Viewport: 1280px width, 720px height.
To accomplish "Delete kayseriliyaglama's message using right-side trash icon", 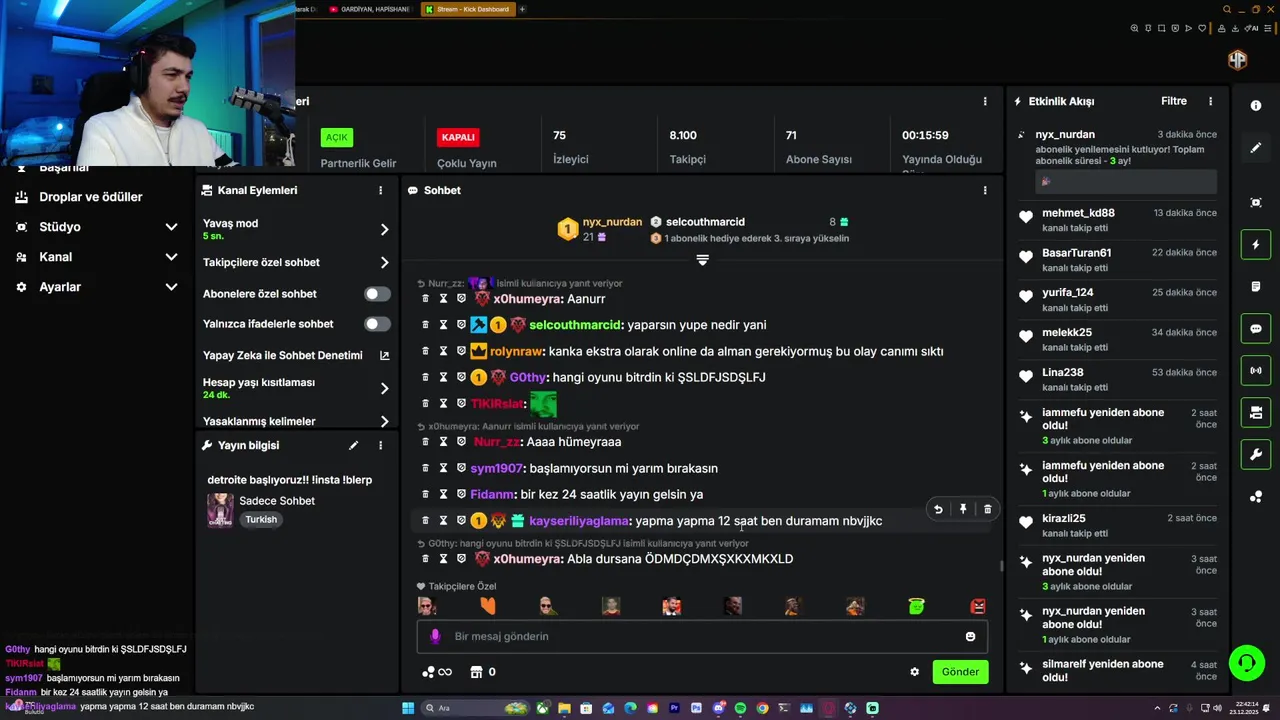I will coord(988,509).
